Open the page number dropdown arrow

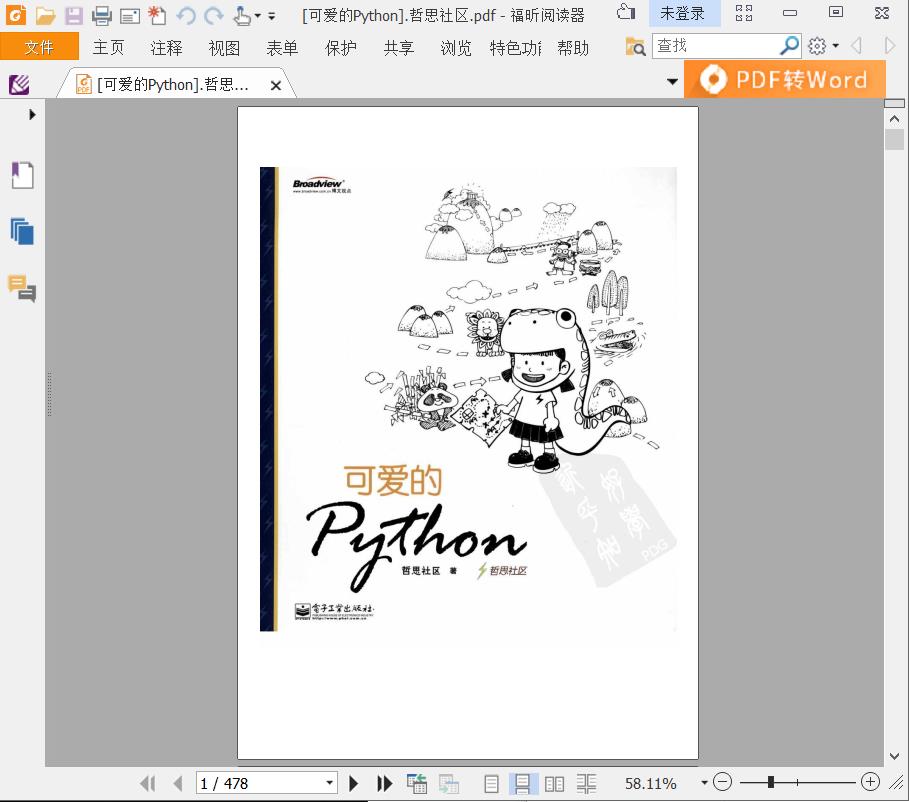(329, 783)
